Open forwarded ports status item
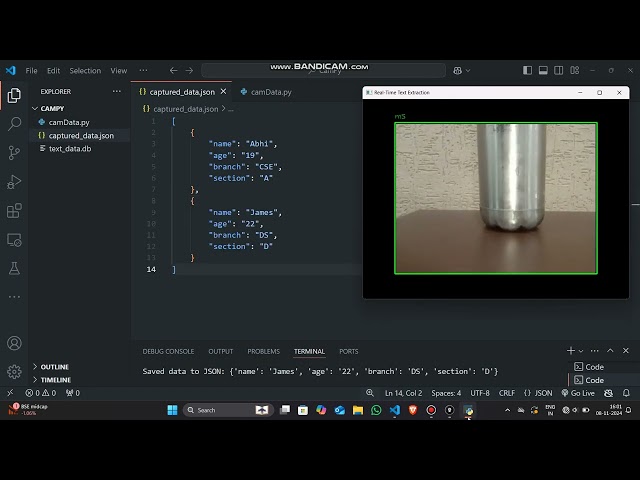The width and height of the screenshot is (640, 480). click(x=73, y=393)
